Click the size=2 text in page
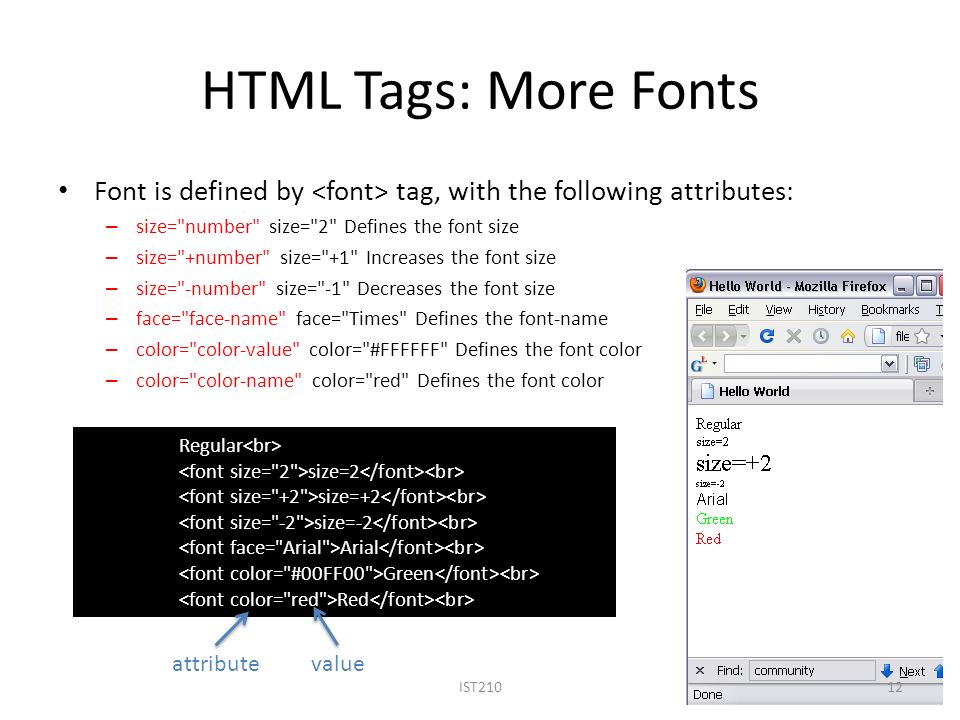 712,442
